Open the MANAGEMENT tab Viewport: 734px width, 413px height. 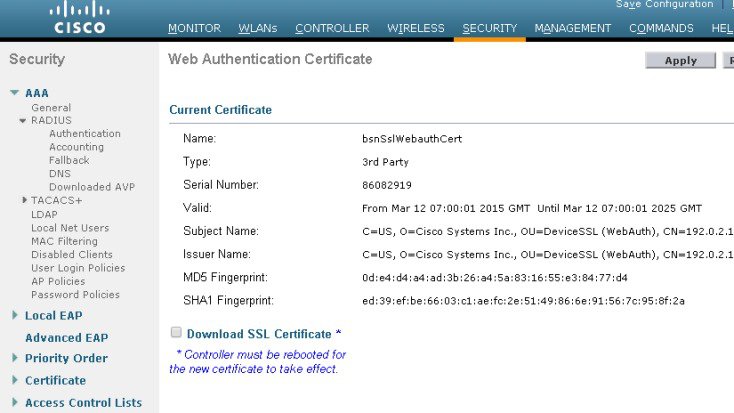pyautogui.click(x=573, y=28)
